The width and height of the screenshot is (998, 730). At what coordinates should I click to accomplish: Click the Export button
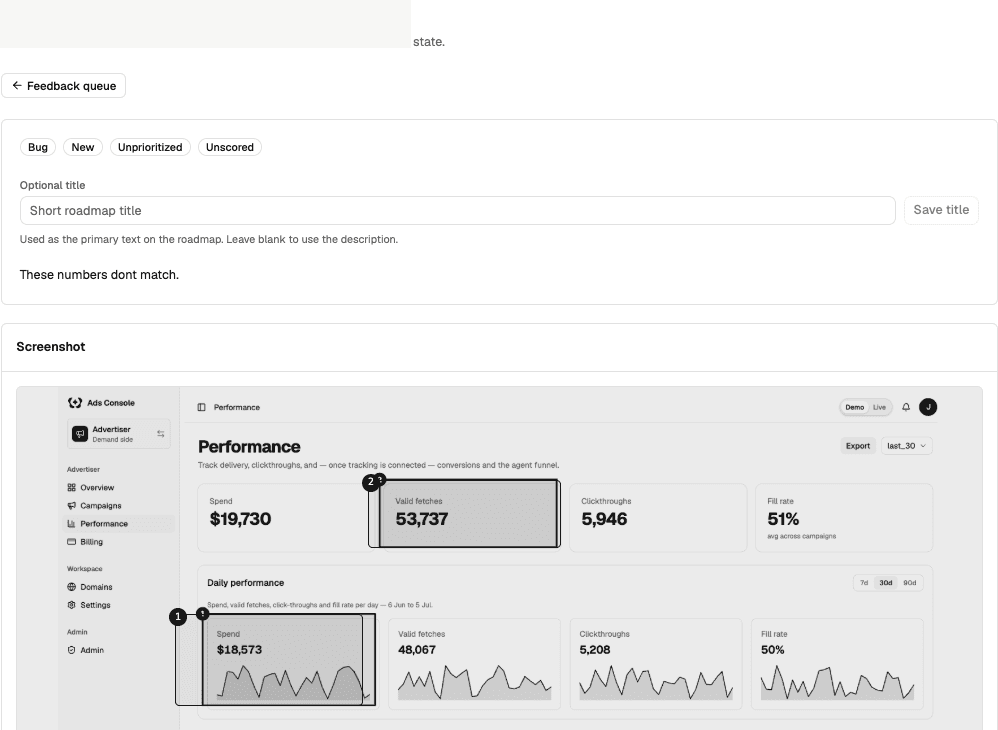click(x=857, y=446)
